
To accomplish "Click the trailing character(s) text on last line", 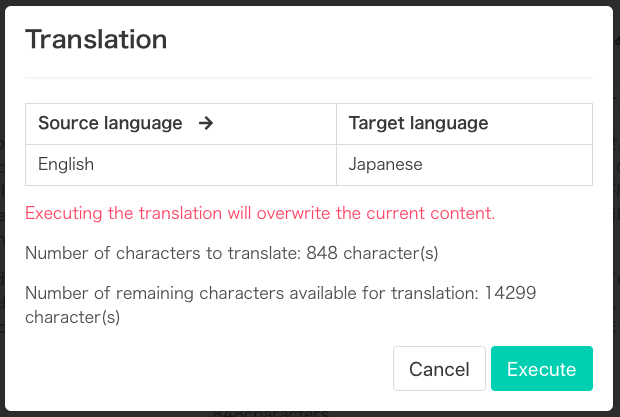I will 72,317.
